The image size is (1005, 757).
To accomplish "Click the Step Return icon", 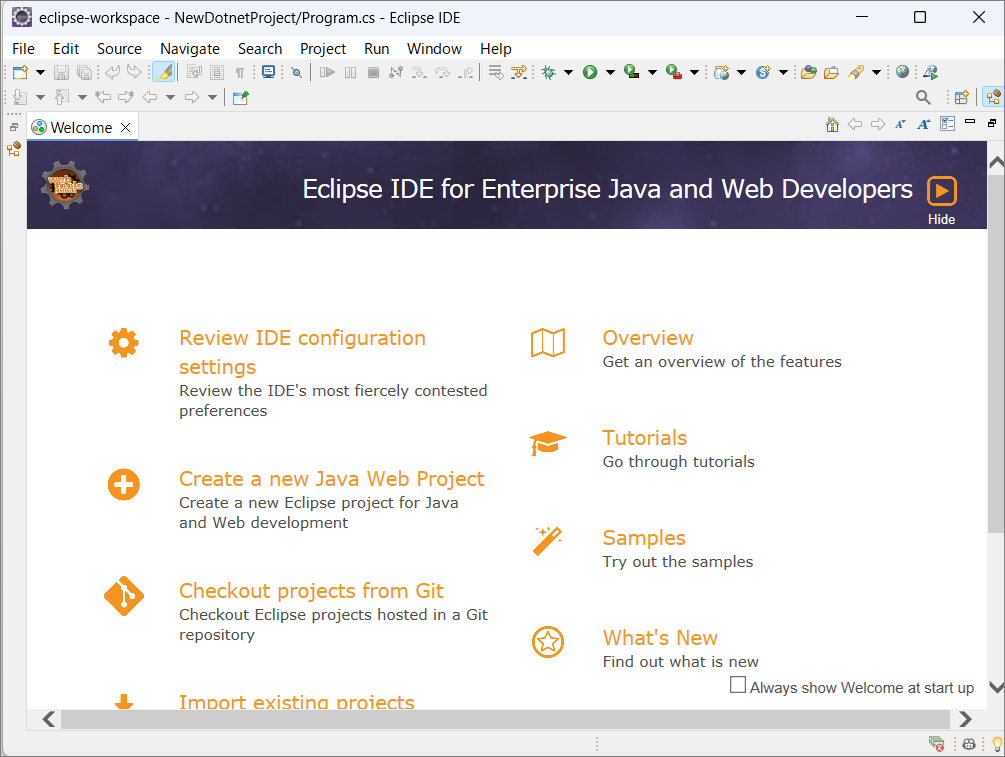I will [466, 72].
